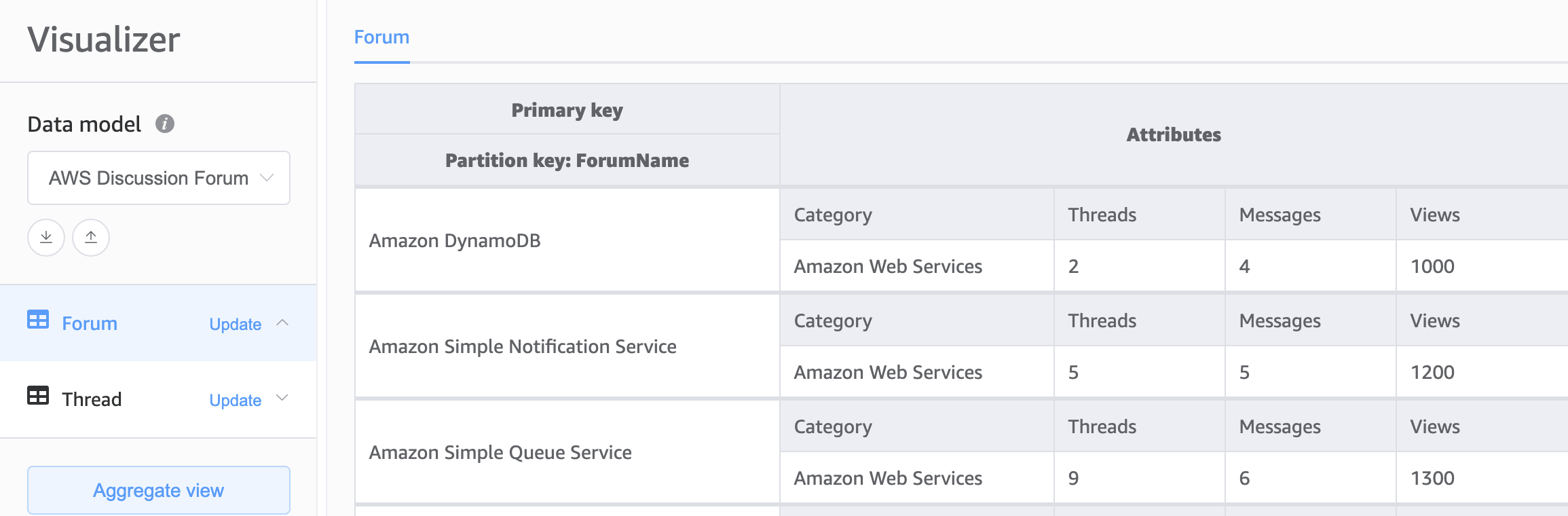Click Update link for Forum table

[235, 325]
